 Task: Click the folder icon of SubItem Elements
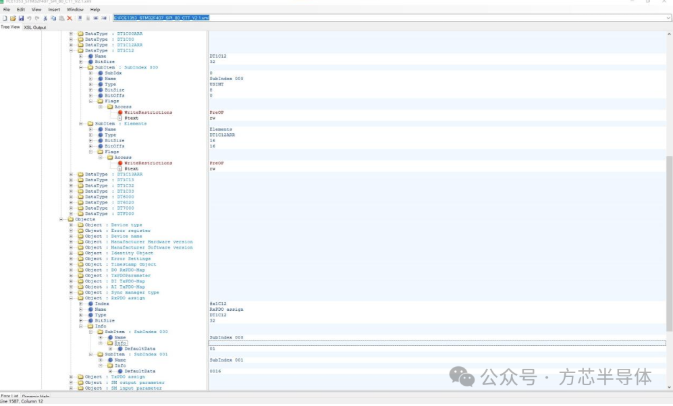(91, 124)
